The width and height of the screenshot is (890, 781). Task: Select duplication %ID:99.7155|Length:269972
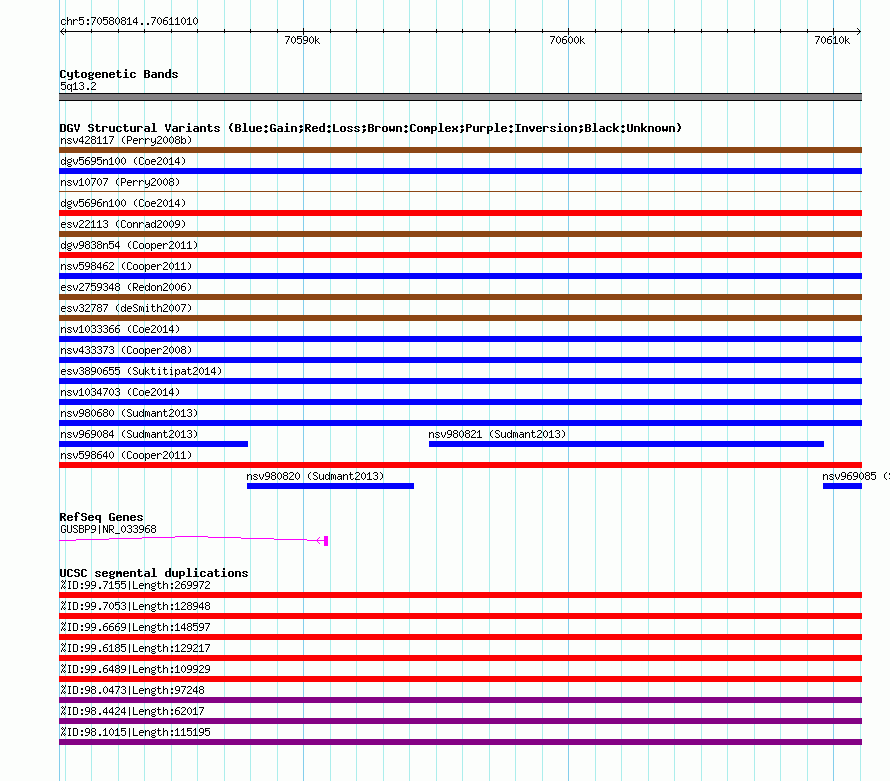click(x=135, y=585)
